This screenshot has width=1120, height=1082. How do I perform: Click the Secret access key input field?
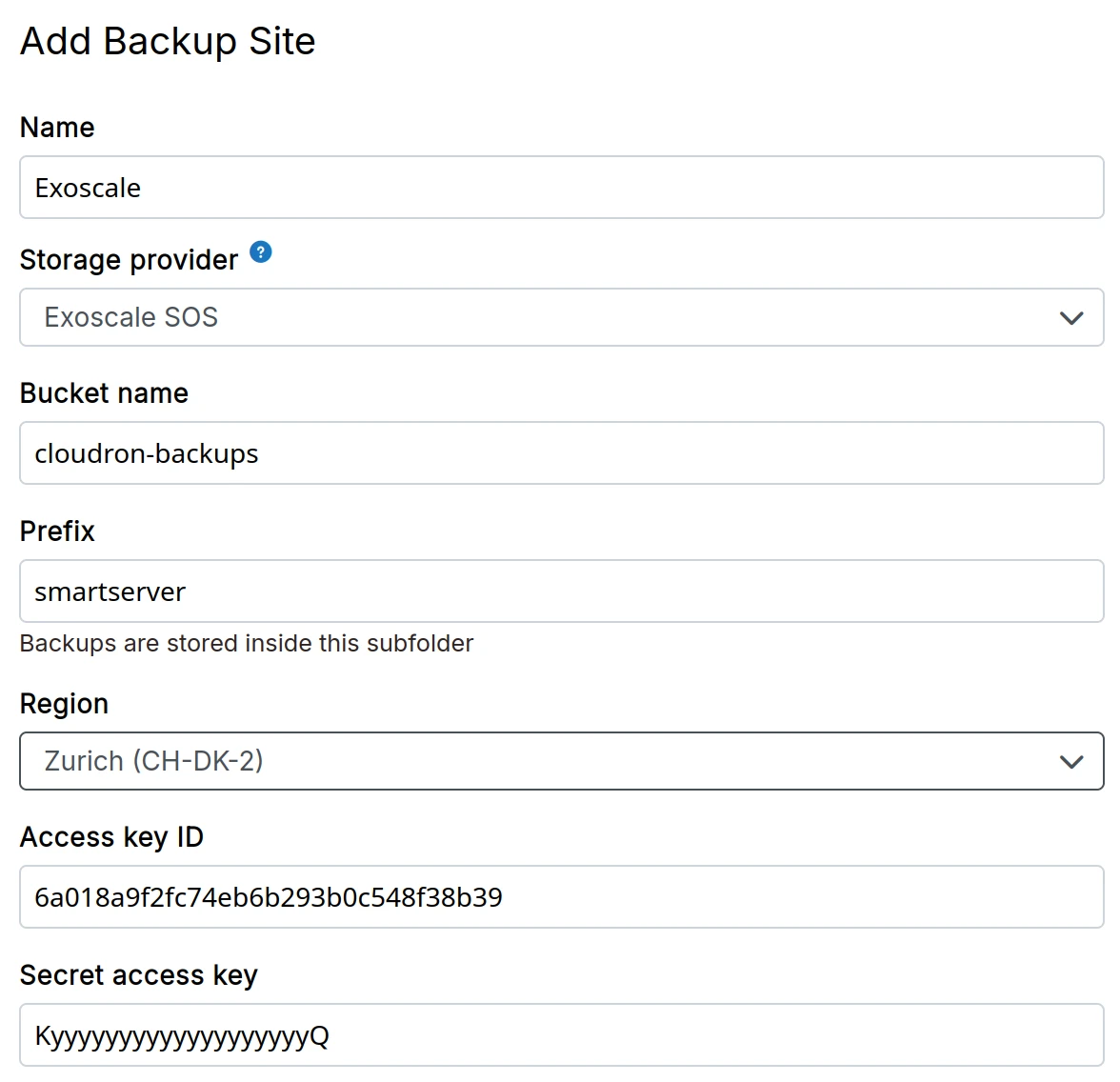tap(561, 1035)
